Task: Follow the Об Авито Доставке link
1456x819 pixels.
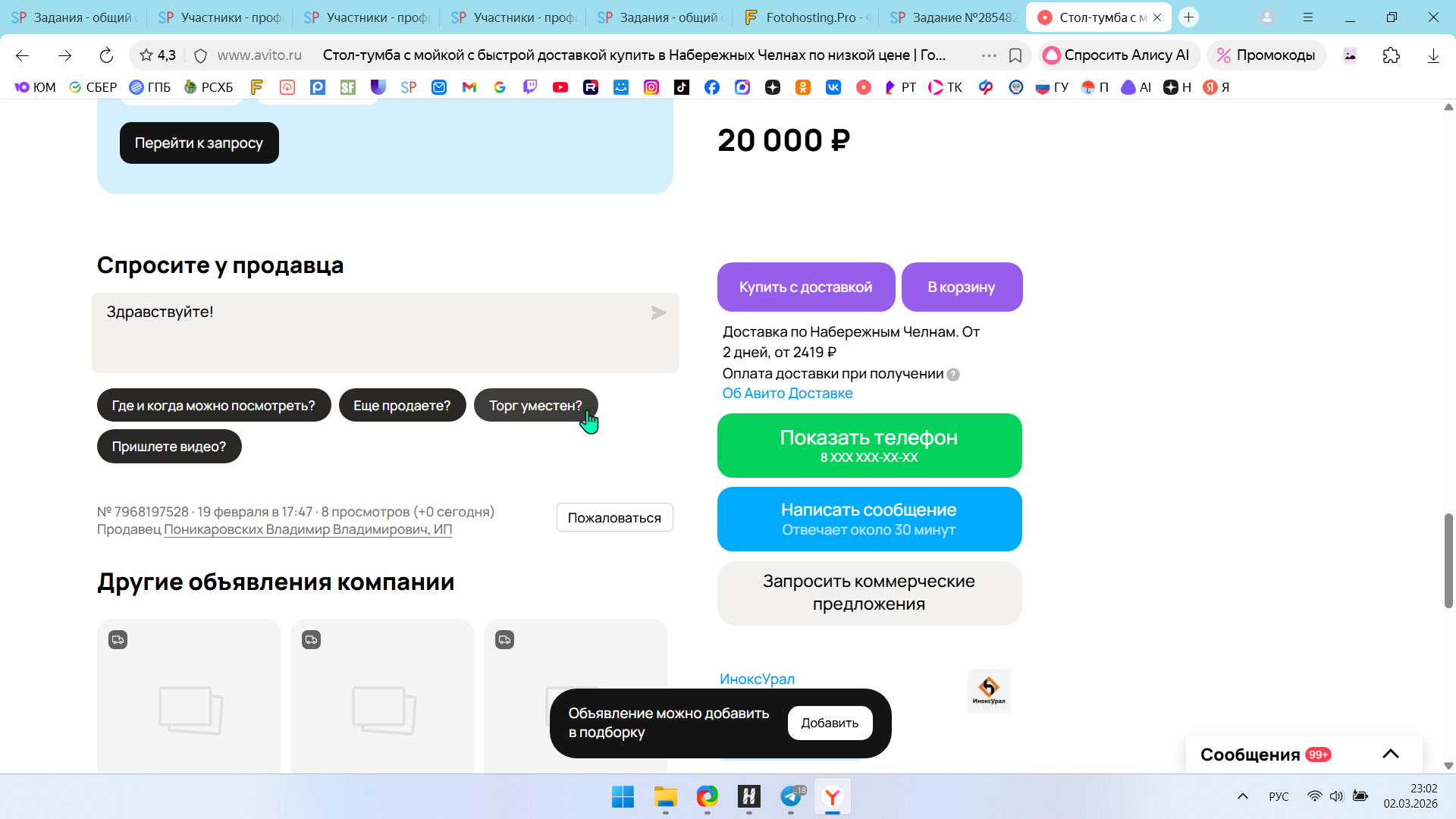Action: 787,394
